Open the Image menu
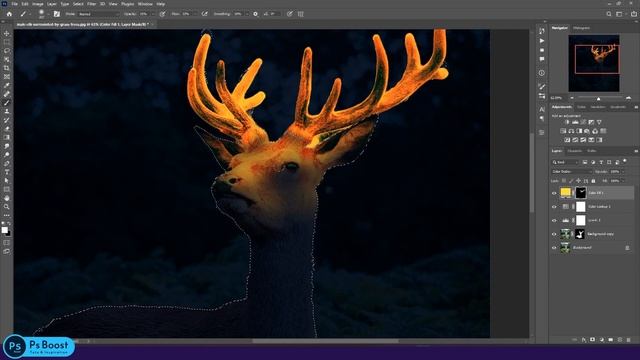 point(38,4)
